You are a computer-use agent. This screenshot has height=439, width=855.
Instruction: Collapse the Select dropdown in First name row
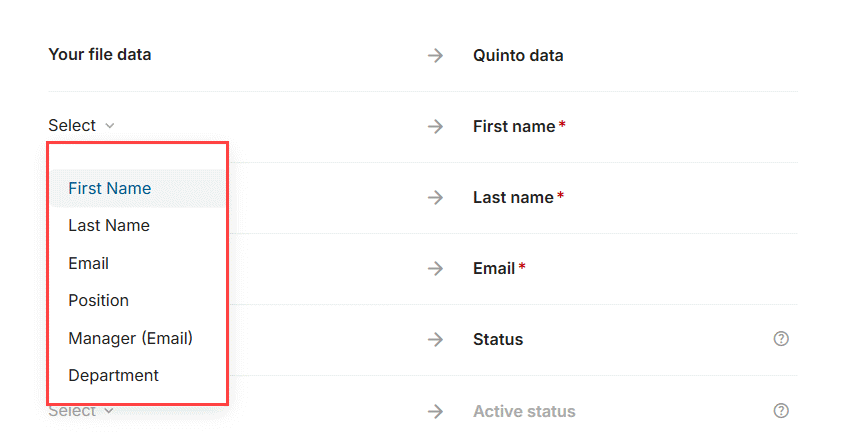81,126
